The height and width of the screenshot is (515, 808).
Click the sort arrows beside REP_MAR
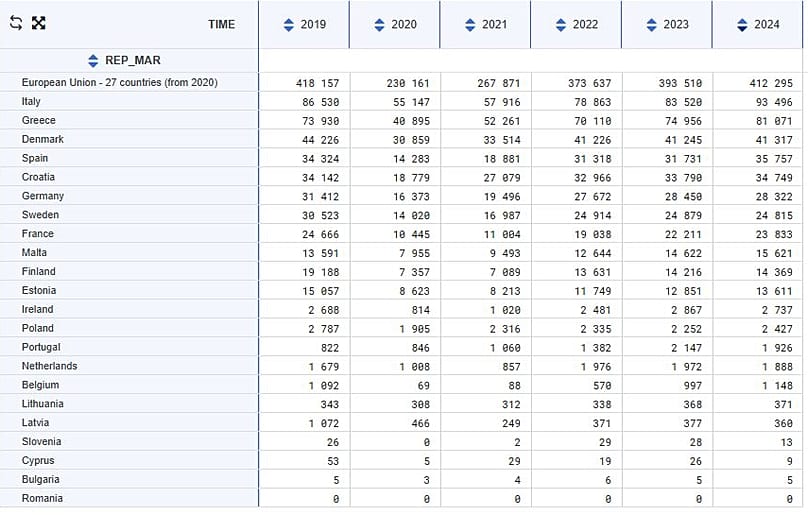pos(93,60)
